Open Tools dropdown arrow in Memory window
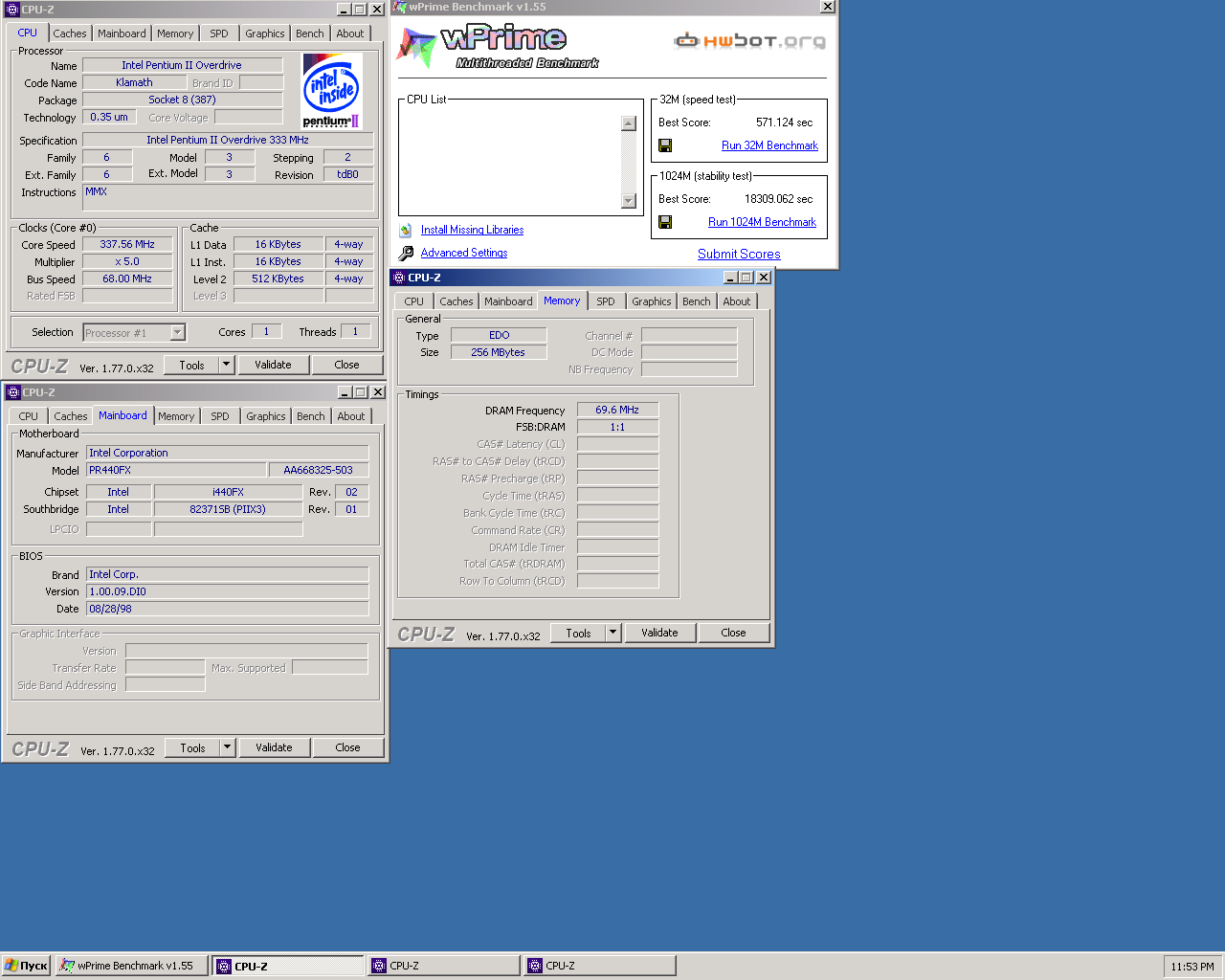This screenshot has width=1225, height=980. pyautogui.click(x=613, y=633)
